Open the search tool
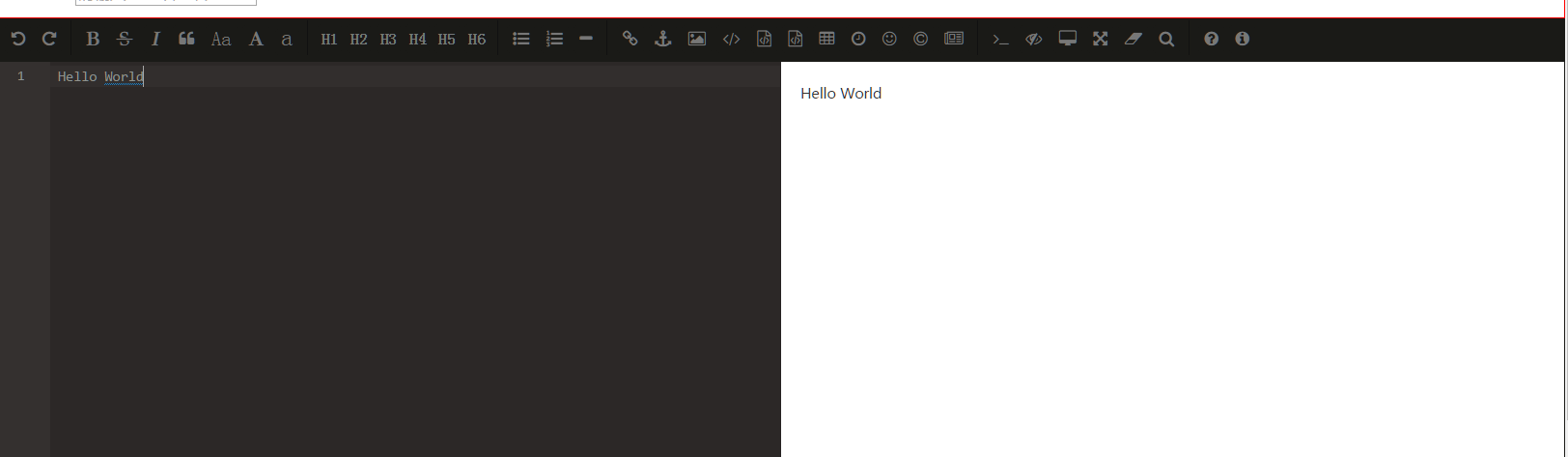The width and height of the screenshot is (1568, 457). point(1166,39)
